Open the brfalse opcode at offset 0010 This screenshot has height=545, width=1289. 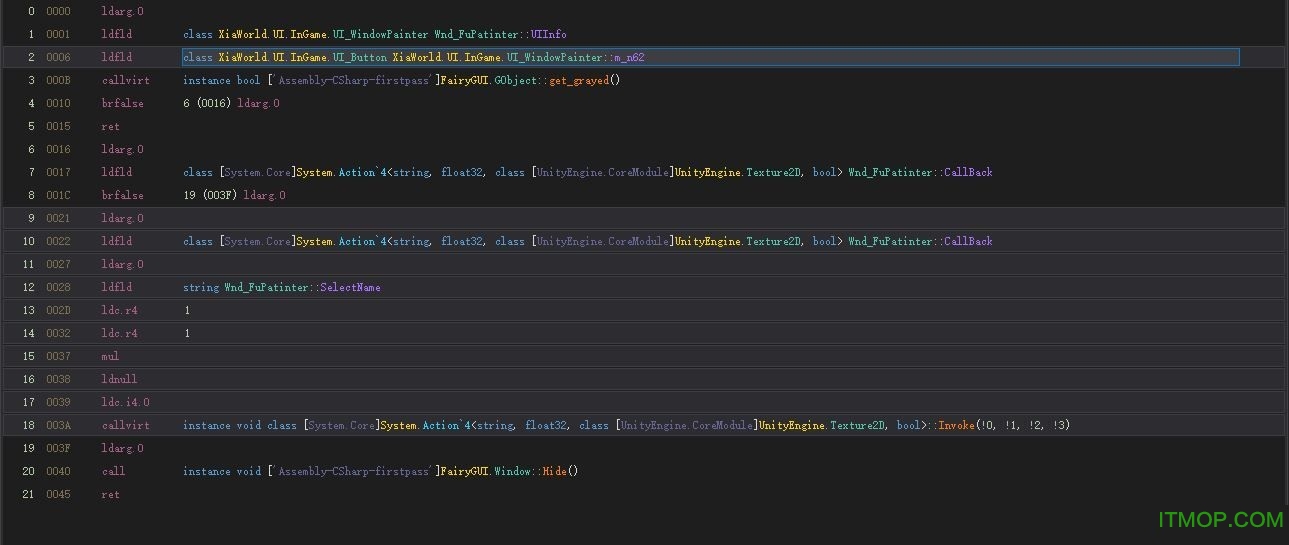point(122,103)
